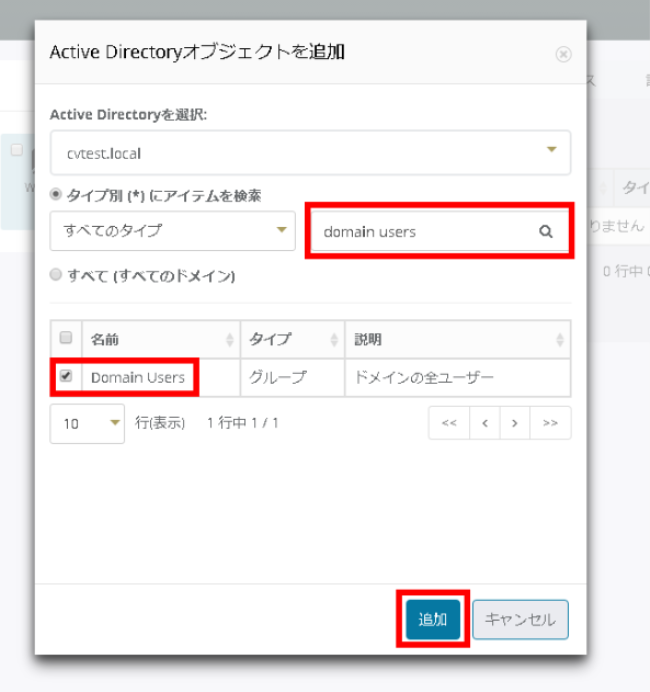Image resolution: width=650 pixels, height=692 pixels.
Task: Sort by タイプ column arrows
Action: [335, 340]
